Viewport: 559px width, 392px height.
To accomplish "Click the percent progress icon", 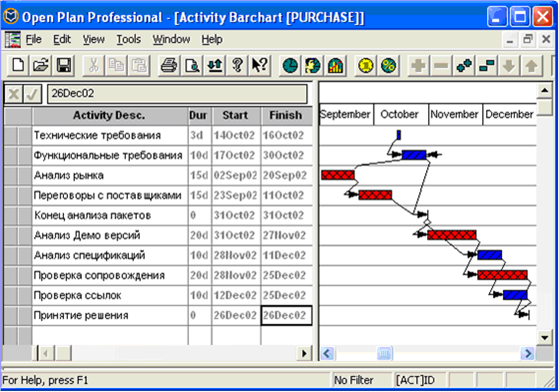I will 389,66.
